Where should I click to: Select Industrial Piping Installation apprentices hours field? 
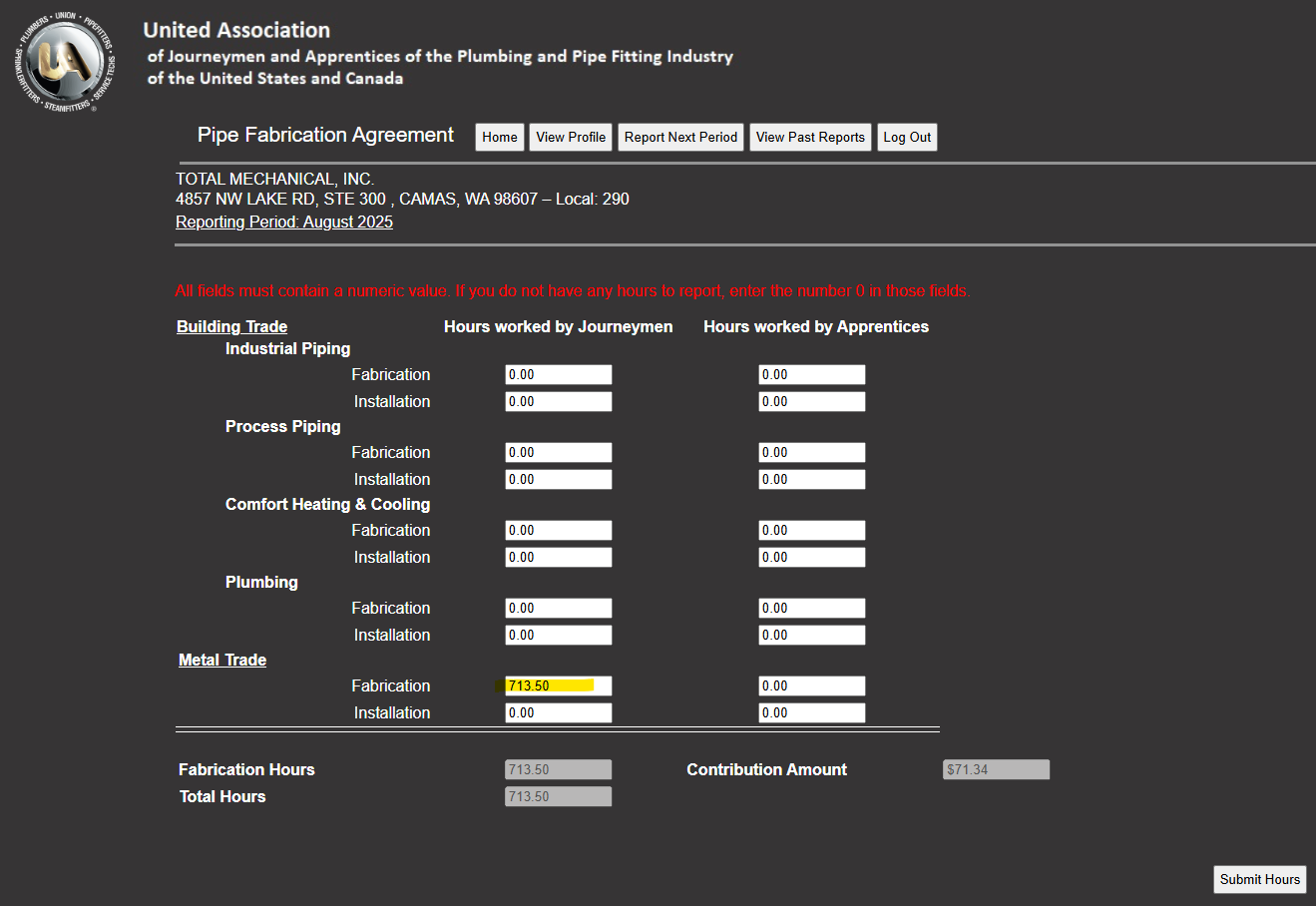[x=812, y=402]
